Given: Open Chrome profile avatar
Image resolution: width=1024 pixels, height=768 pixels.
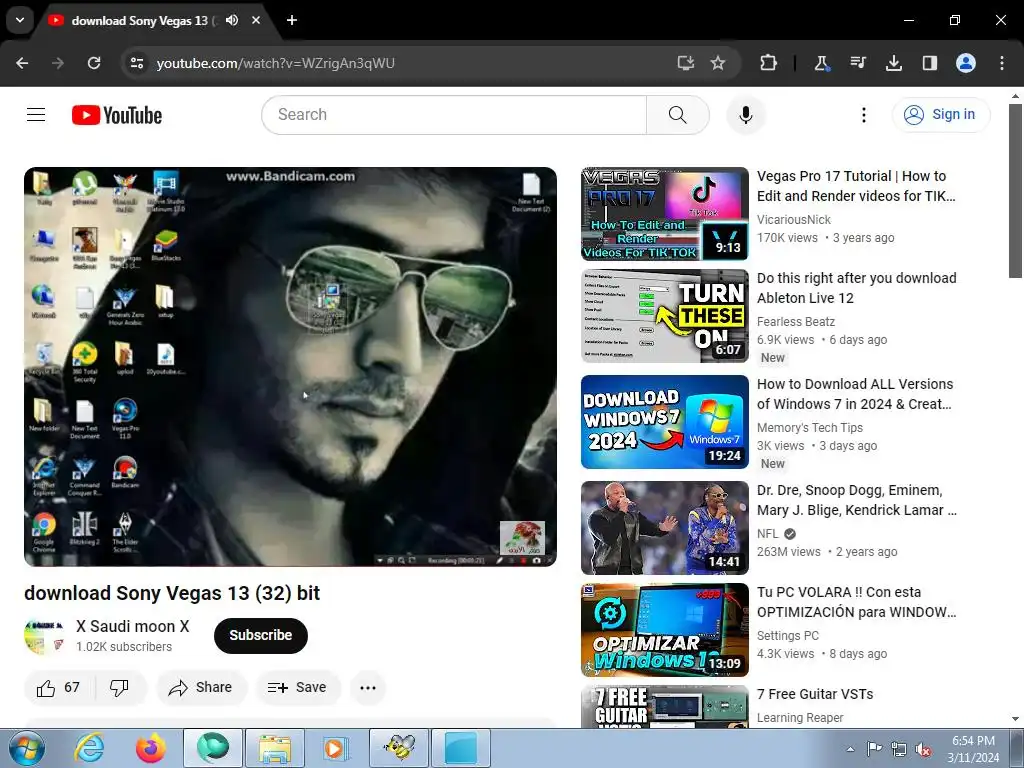Looking at the screenshot, I should (966, 63).
